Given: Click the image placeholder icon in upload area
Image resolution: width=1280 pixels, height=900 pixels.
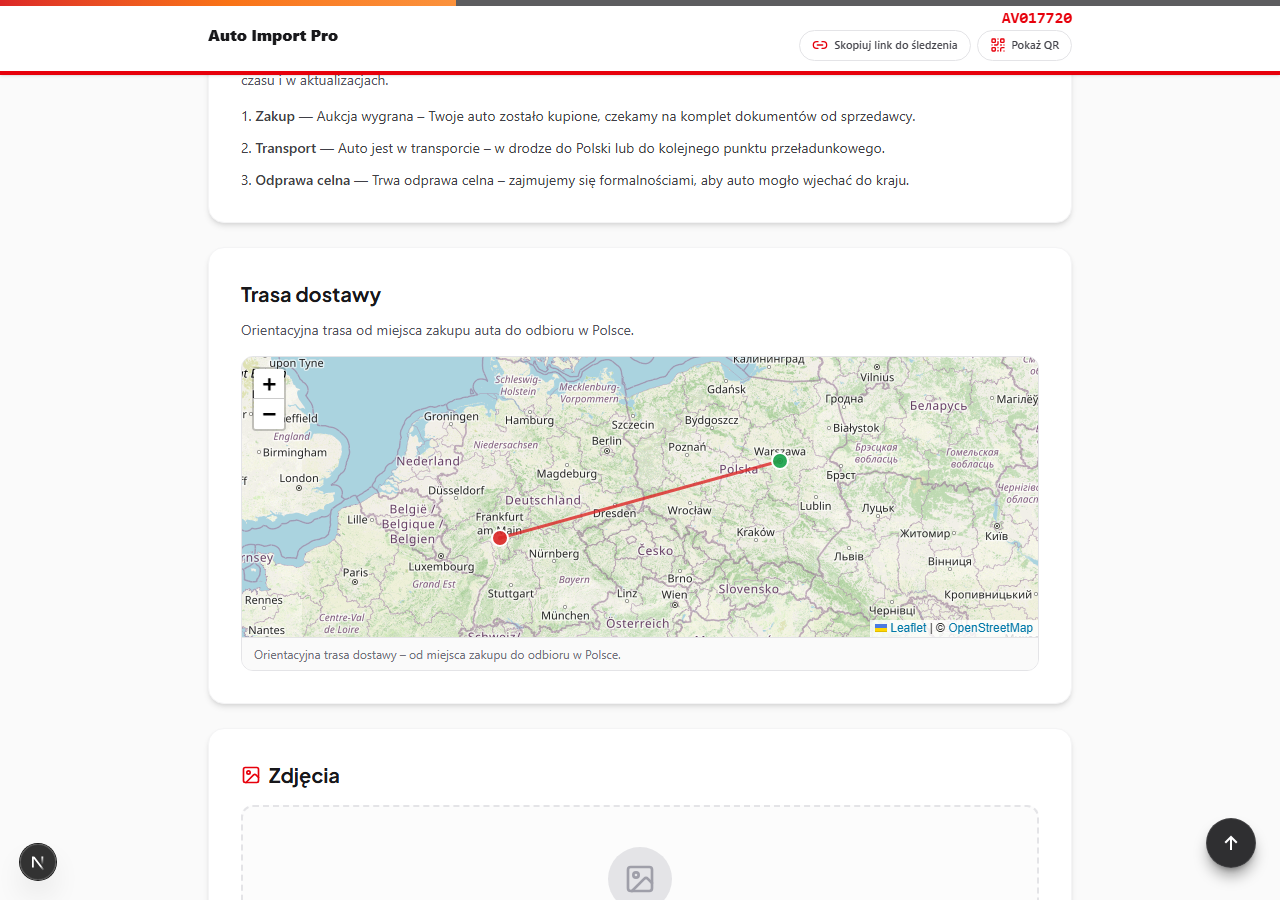Looking at the screenshot, I should 640,878.
